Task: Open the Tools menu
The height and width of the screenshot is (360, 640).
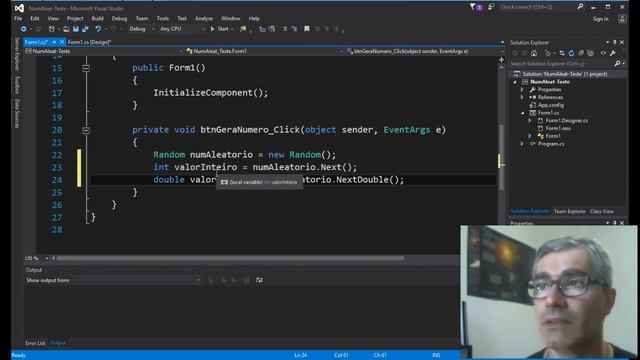Action: [x=162, y=18]
